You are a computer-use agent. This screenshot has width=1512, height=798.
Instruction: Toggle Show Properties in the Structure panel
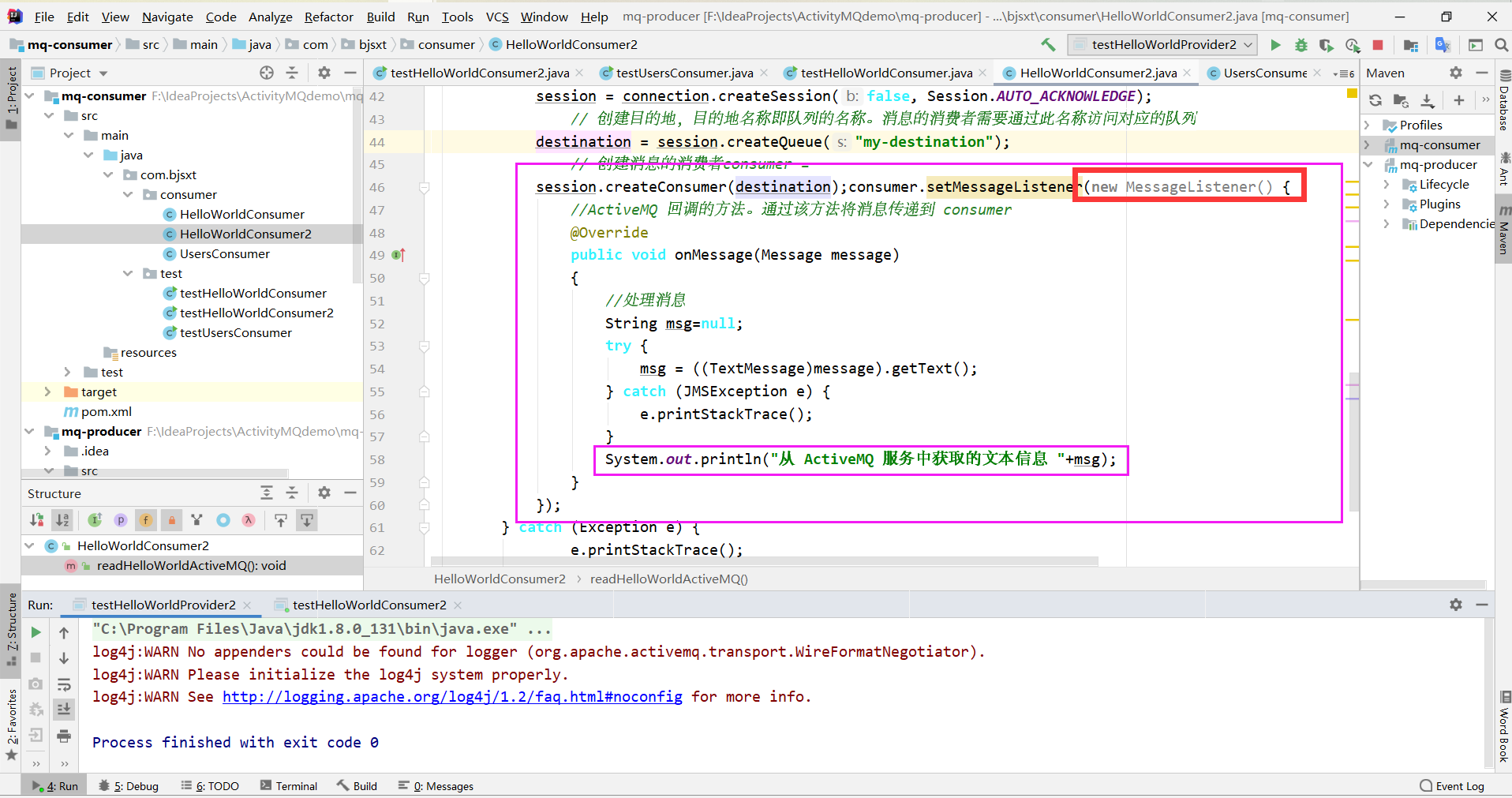[121, 519]
